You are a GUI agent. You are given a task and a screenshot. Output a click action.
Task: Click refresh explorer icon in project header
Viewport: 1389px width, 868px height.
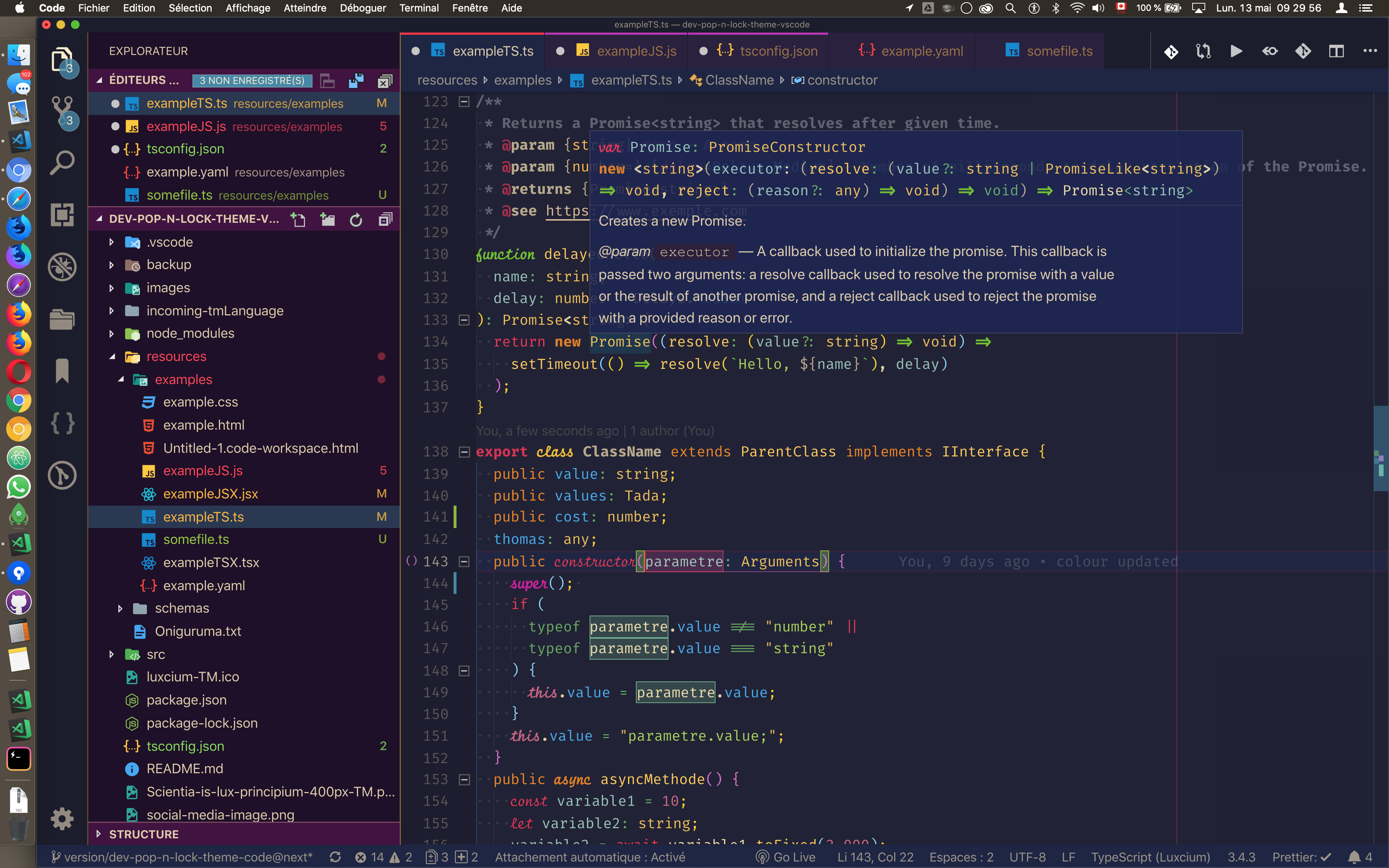[x=356, y=219]
